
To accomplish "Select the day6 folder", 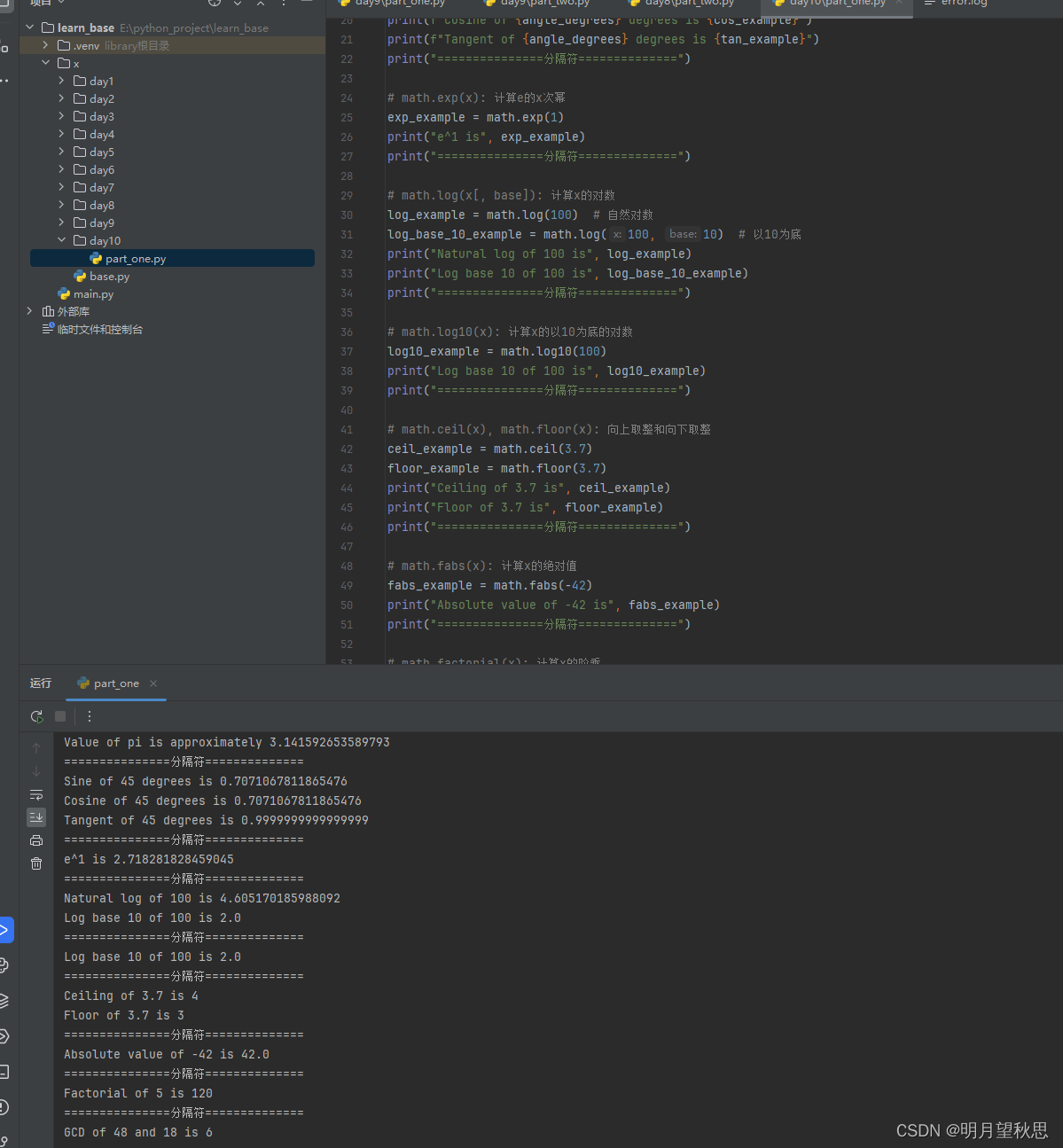I will (102, 169).
